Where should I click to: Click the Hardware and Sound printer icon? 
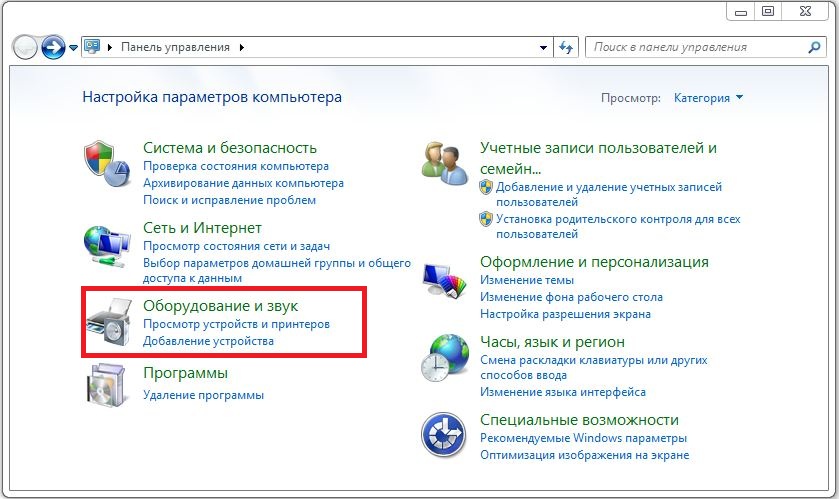(x=109, y=322)
